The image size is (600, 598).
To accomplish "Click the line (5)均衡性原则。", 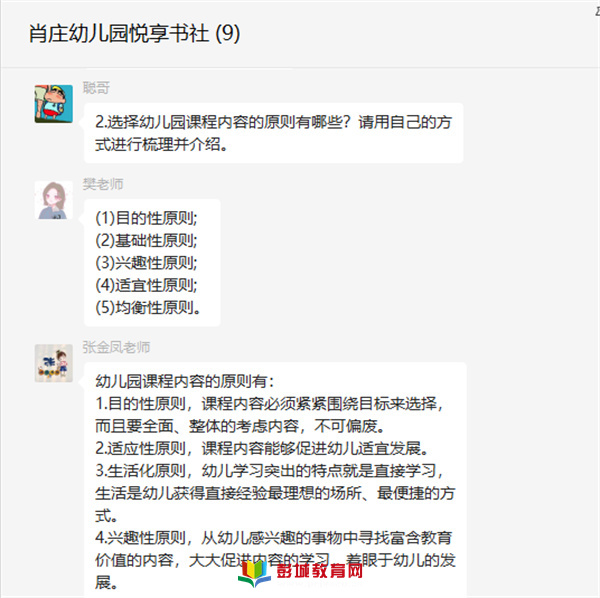I will click(148, 307).
